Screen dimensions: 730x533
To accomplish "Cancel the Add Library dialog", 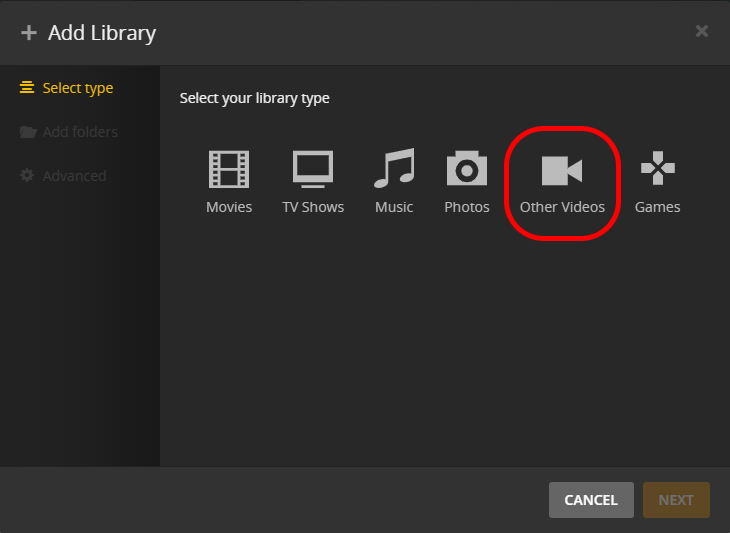I will [x=591, y=500].
